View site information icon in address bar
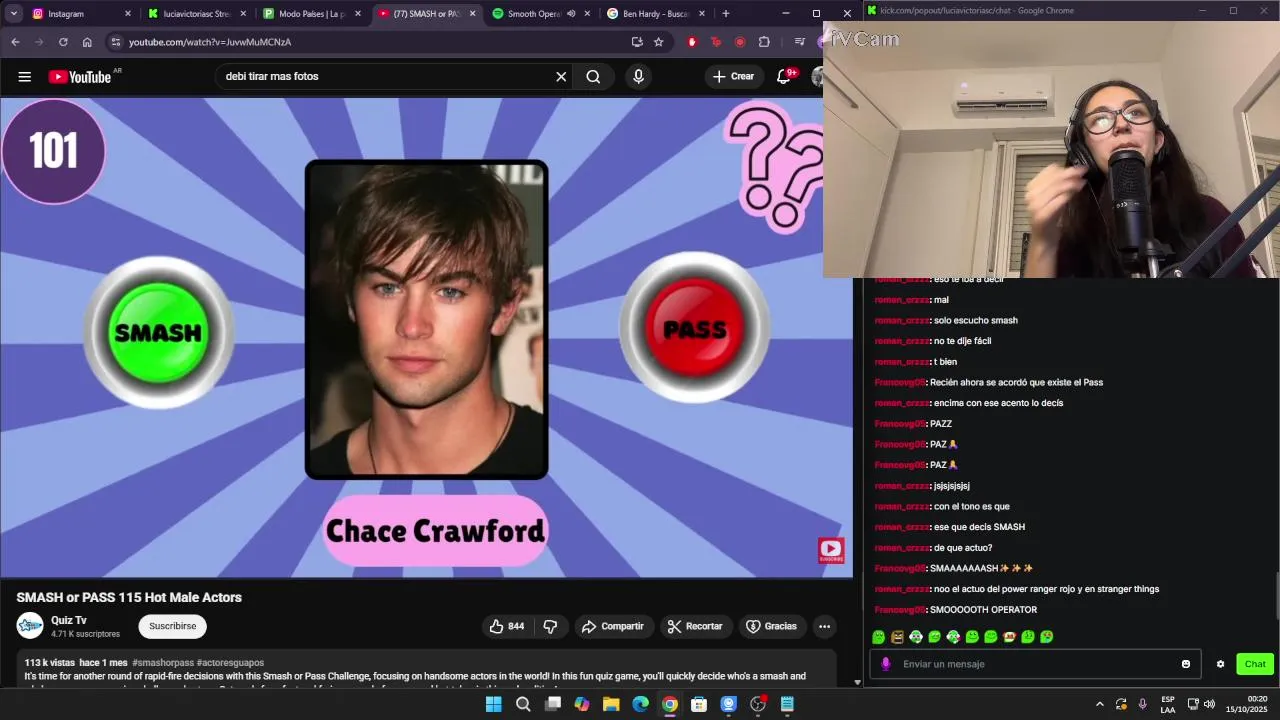Image resolution: width=1280 pixels, height=720 pixels. click(116, 42)
